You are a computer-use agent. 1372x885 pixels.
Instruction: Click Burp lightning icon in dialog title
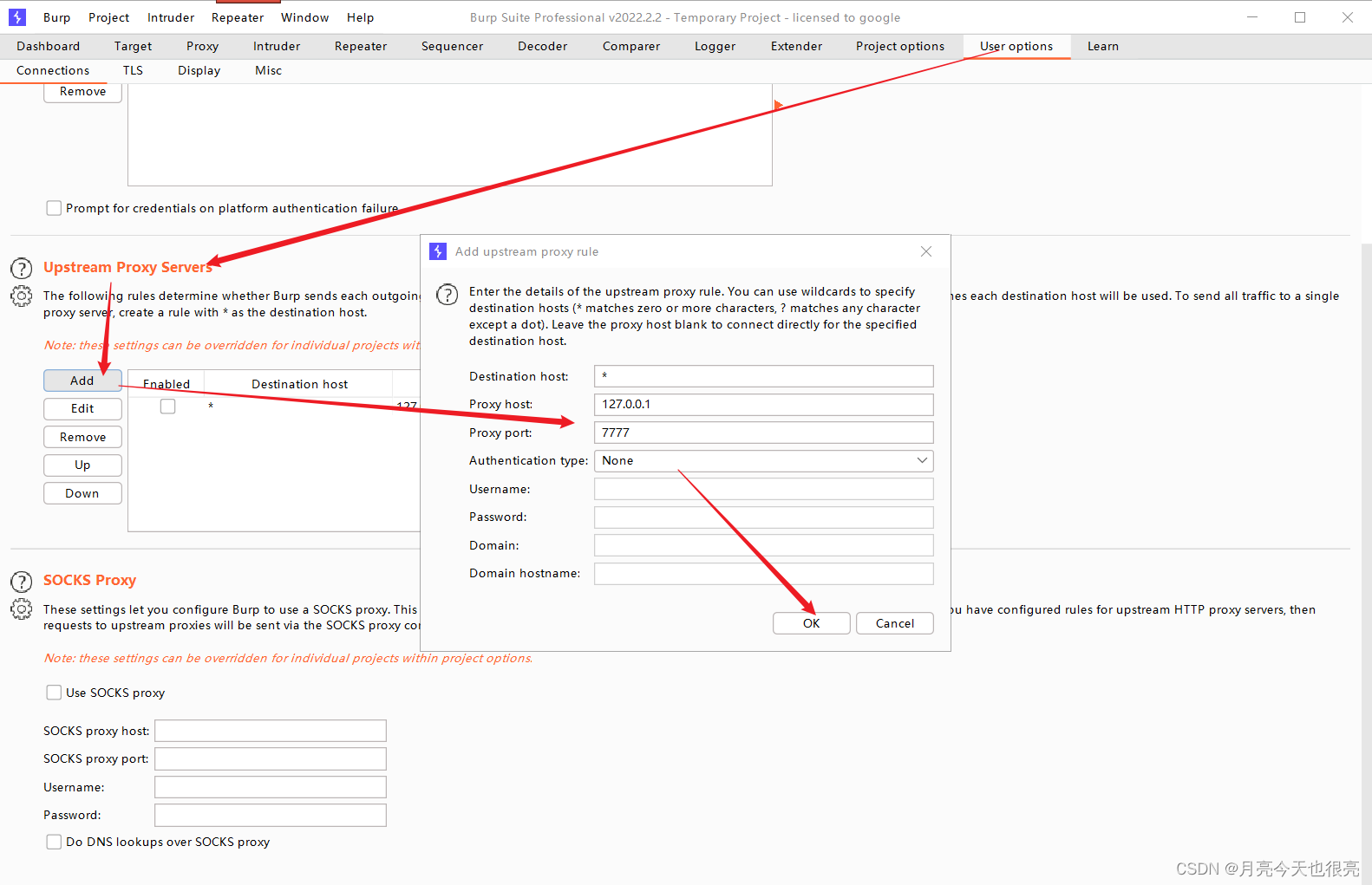[438, 251]
